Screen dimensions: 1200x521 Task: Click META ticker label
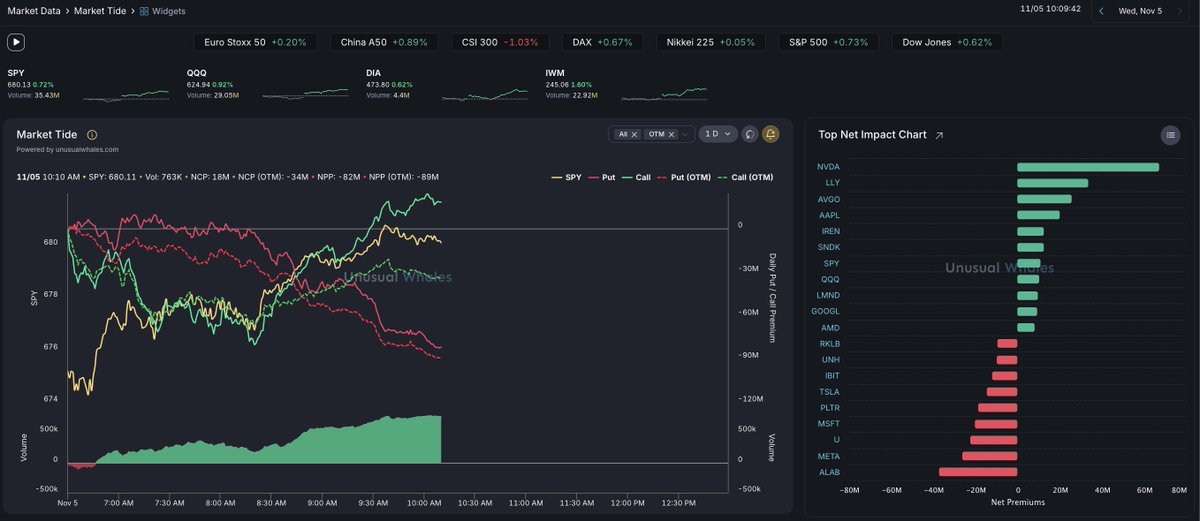[829, 456]
